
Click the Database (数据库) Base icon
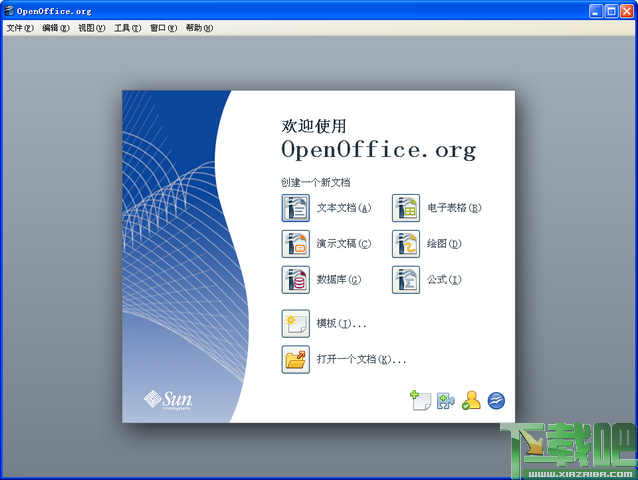click(x=295, y=280)
